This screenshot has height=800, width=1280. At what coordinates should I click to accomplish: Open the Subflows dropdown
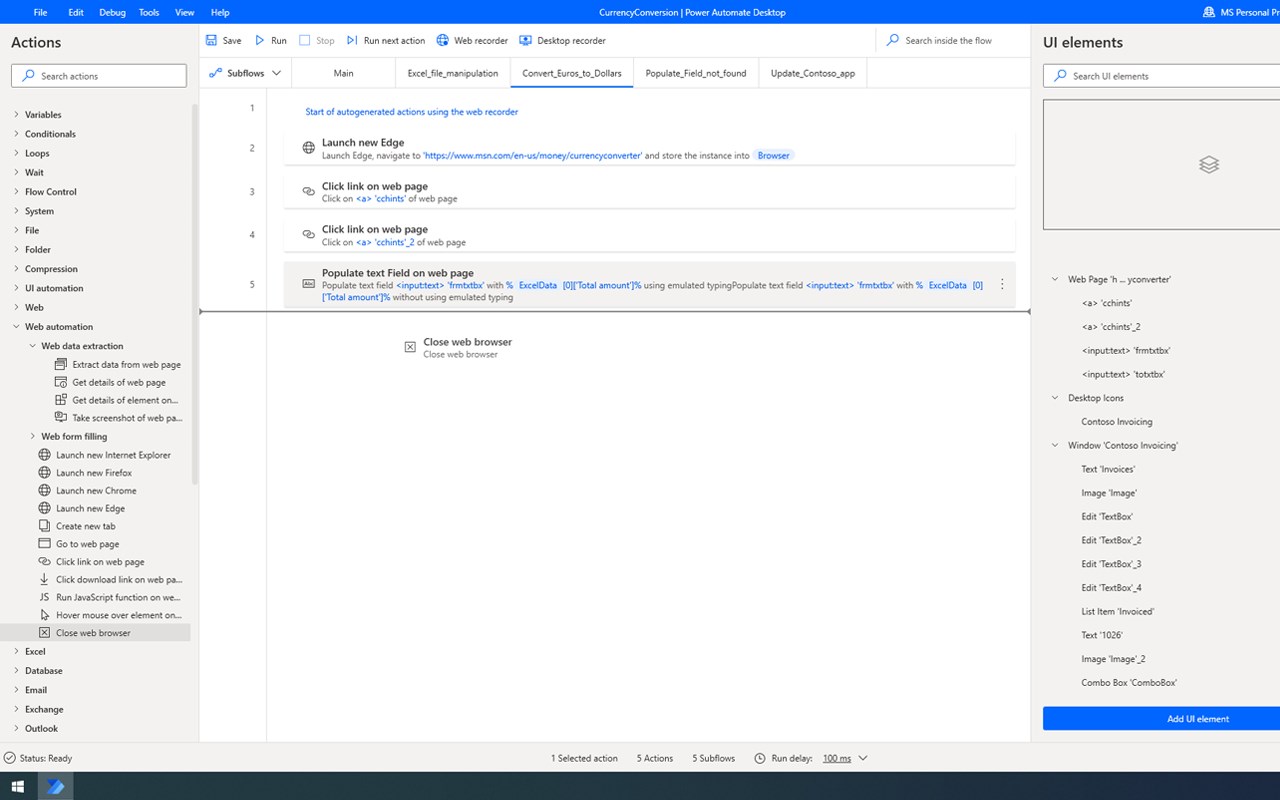point(245,73)
